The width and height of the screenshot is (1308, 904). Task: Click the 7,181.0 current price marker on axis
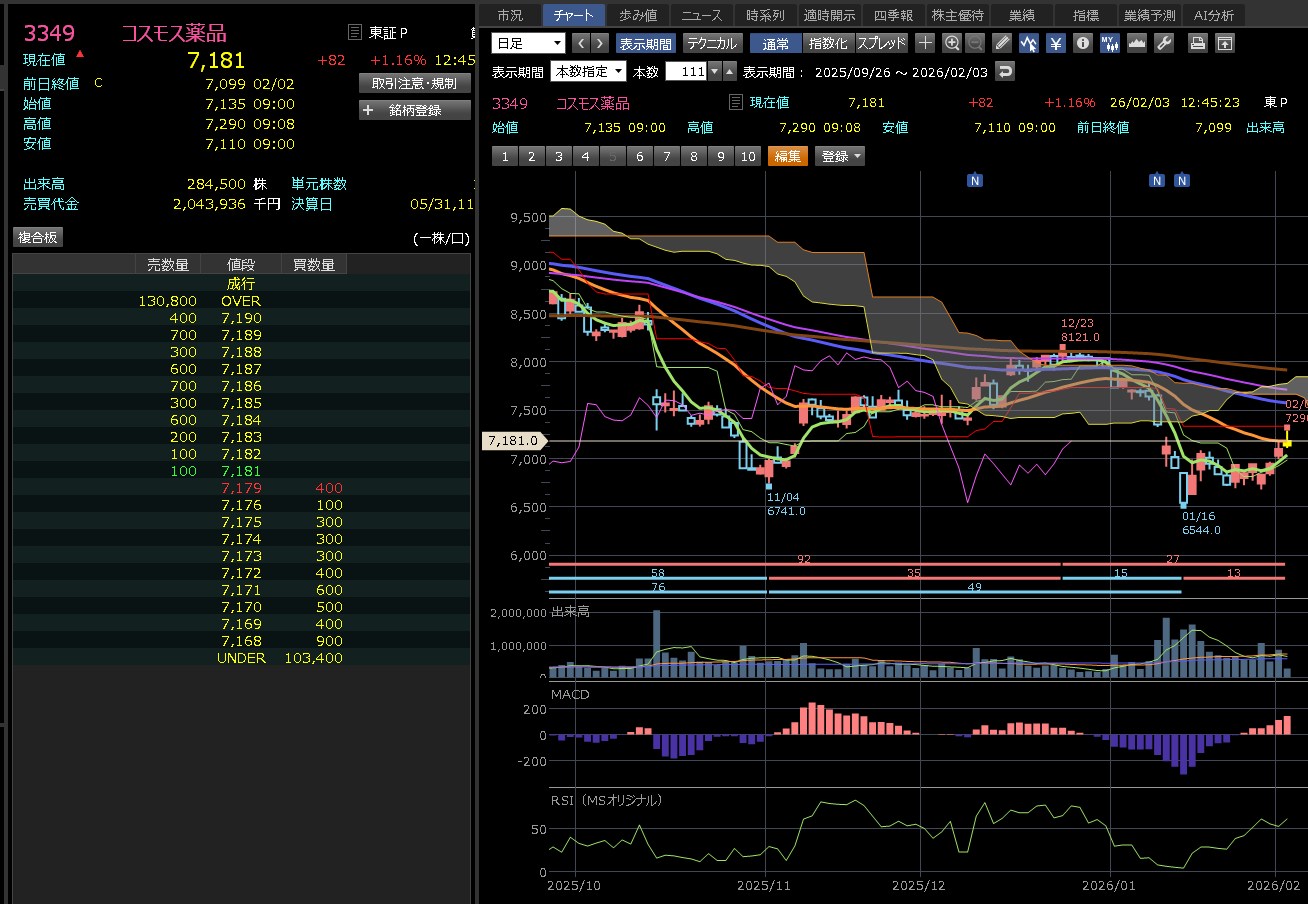(512, 440)
